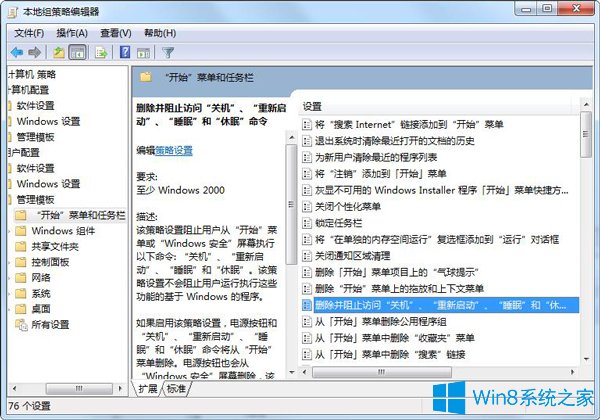
Task: Toggle the action pane toolbar icon
Action: (143, 53)
